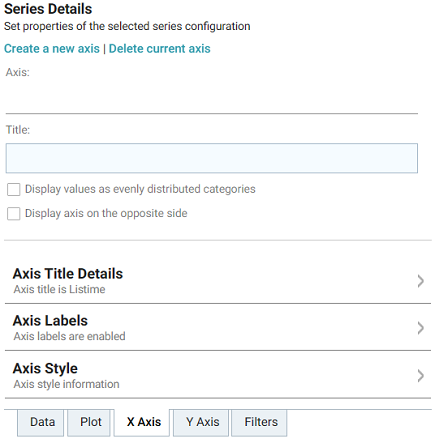This screenshot has height=443, width=435.
Task: Enable evenly distributed categories checkbox
Action: tap(14, 189)
